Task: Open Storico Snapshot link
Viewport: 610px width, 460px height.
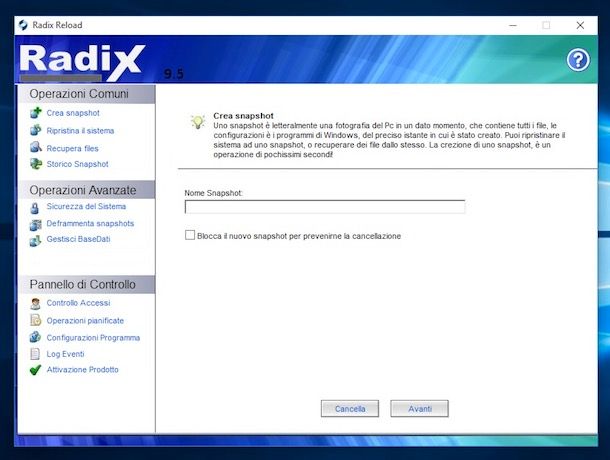Action: click(x=77, y=164)
